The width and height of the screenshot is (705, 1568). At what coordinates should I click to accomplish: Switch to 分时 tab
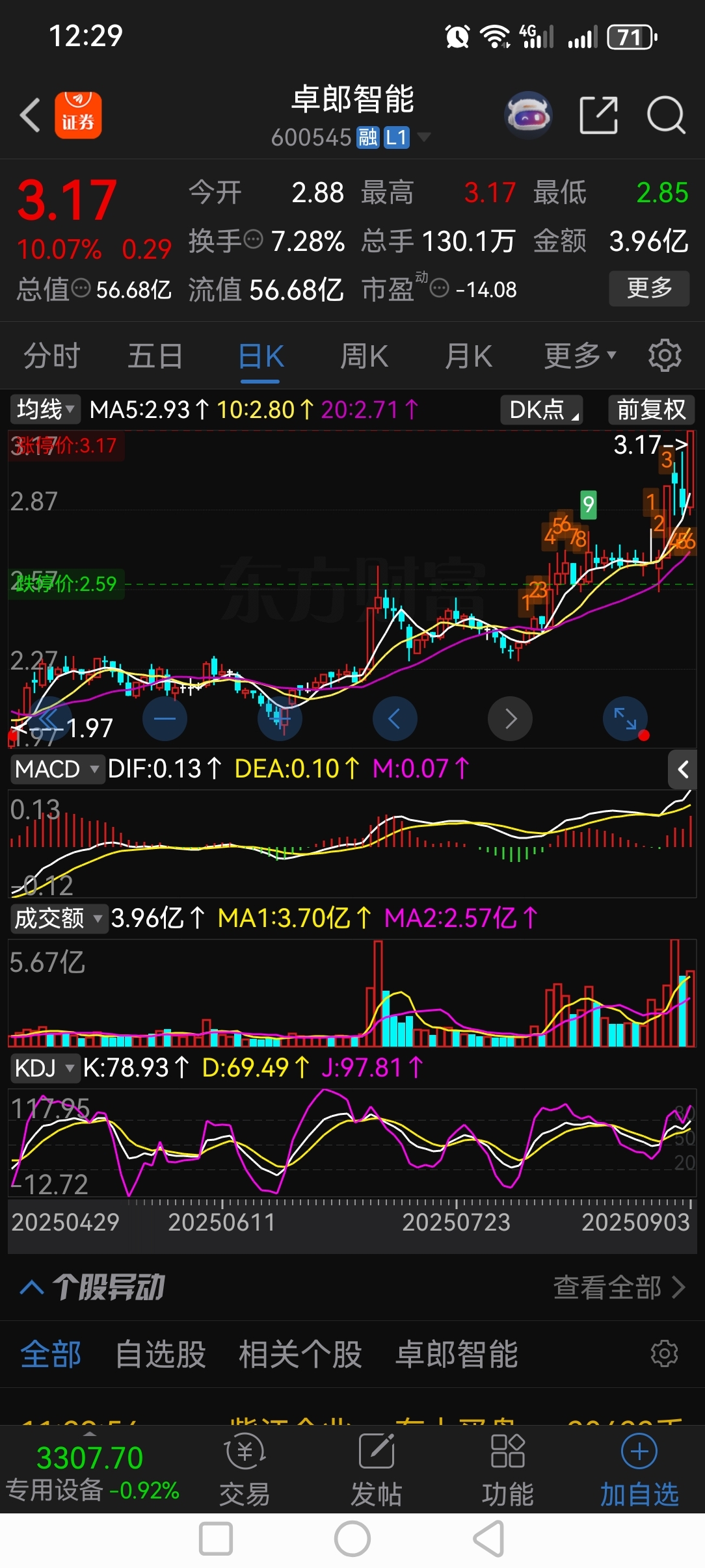[x=51, y=356]
